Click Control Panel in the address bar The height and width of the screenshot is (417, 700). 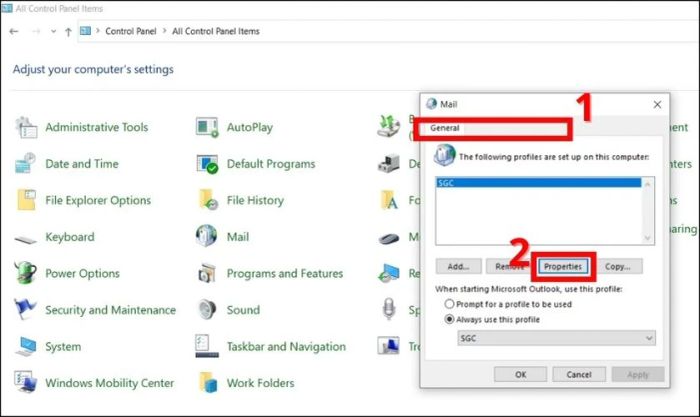tap(131, 31)
